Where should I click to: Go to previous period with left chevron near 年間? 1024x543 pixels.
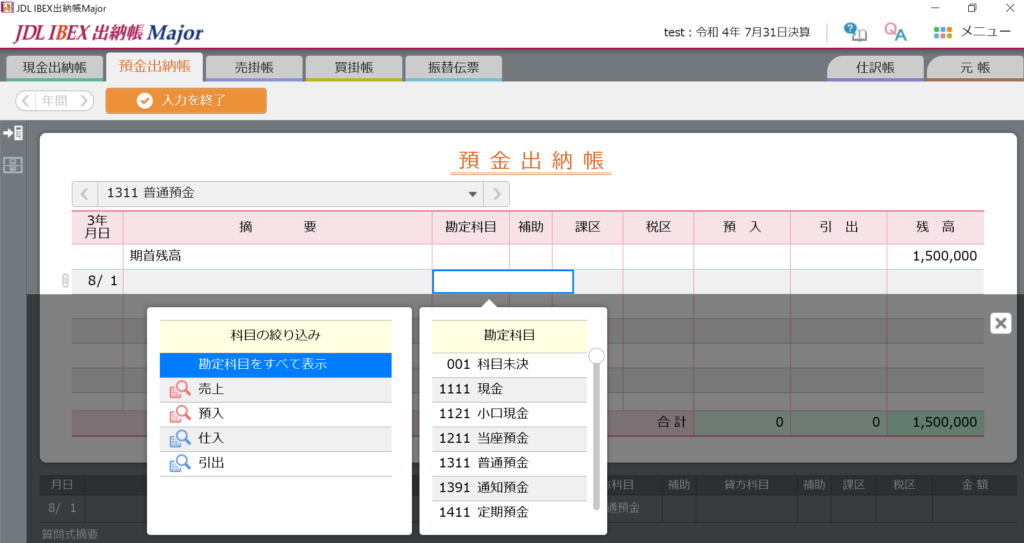pyautogui.click(x=25, y=101)
